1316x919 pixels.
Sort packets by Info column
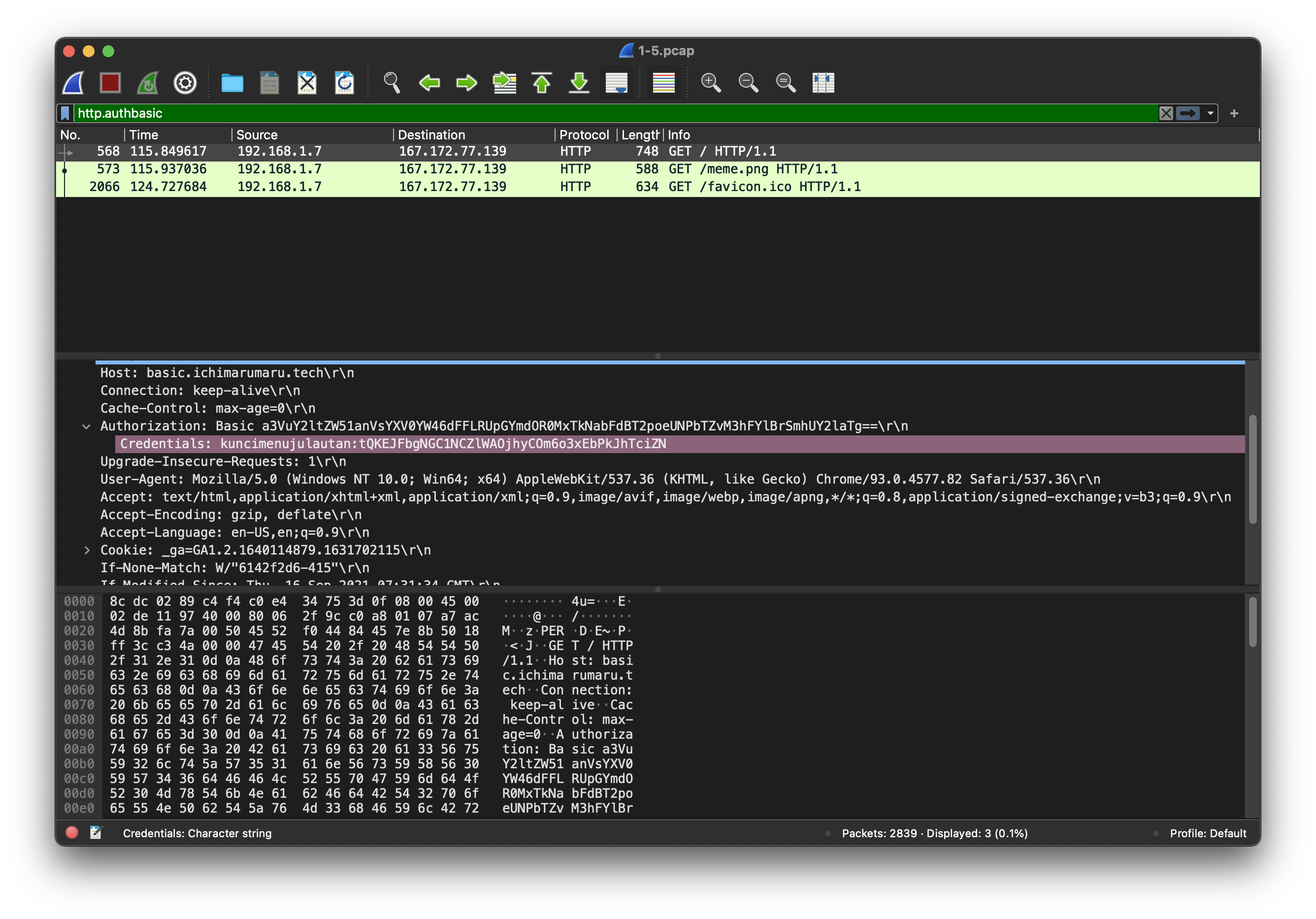click(960, 135)
